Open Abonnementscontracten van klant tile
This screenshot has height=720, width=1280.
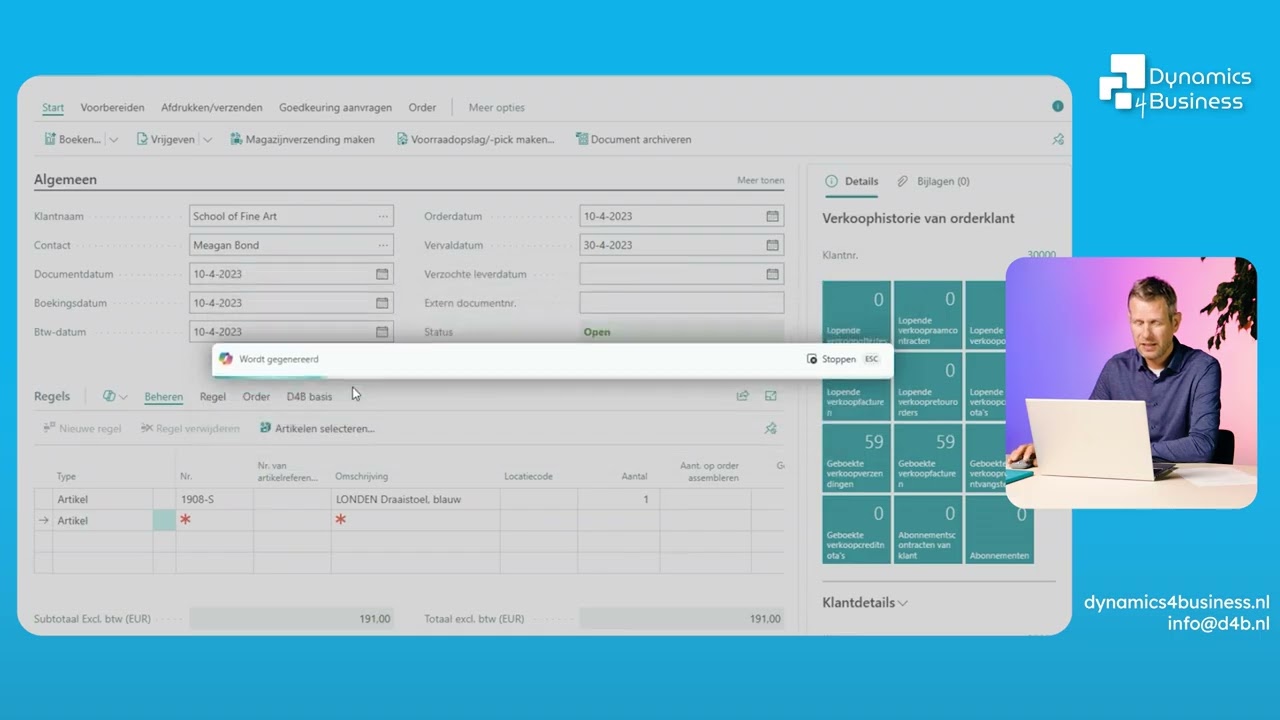pos(928,530)
